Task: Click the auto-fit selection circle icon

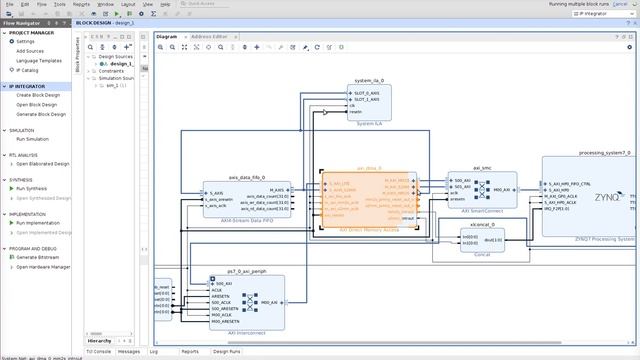Action: (209, 47)
